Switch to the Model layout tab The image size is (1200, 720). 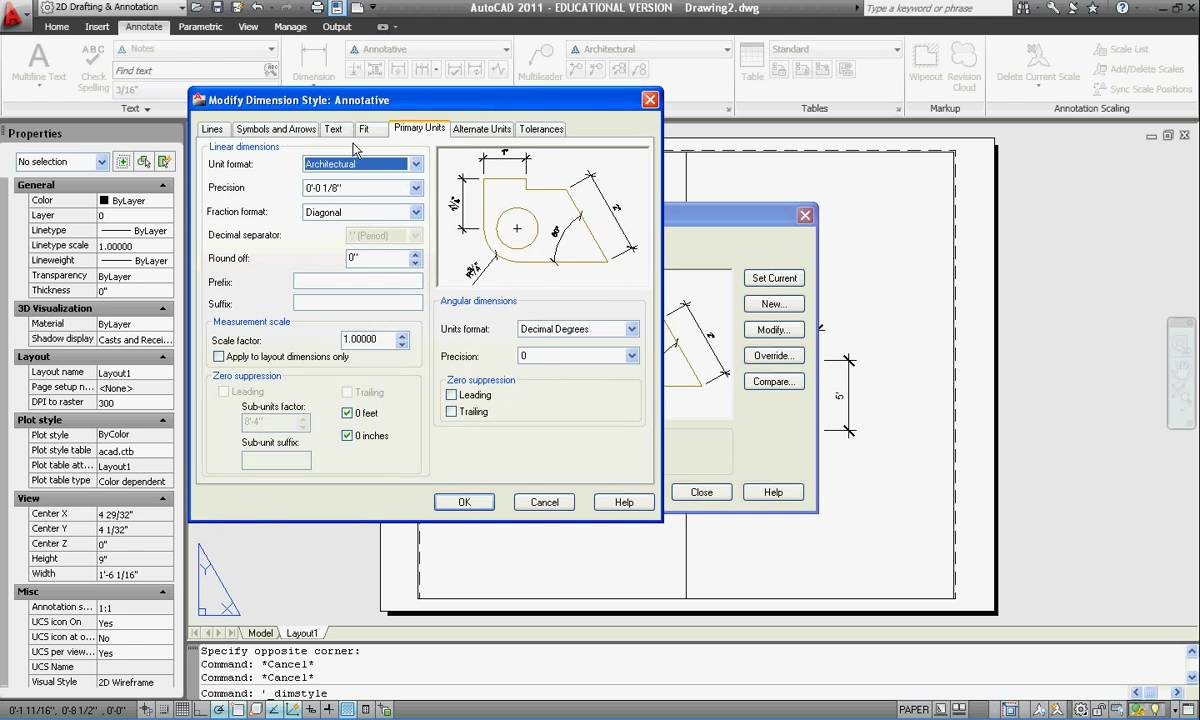point(260,633)
